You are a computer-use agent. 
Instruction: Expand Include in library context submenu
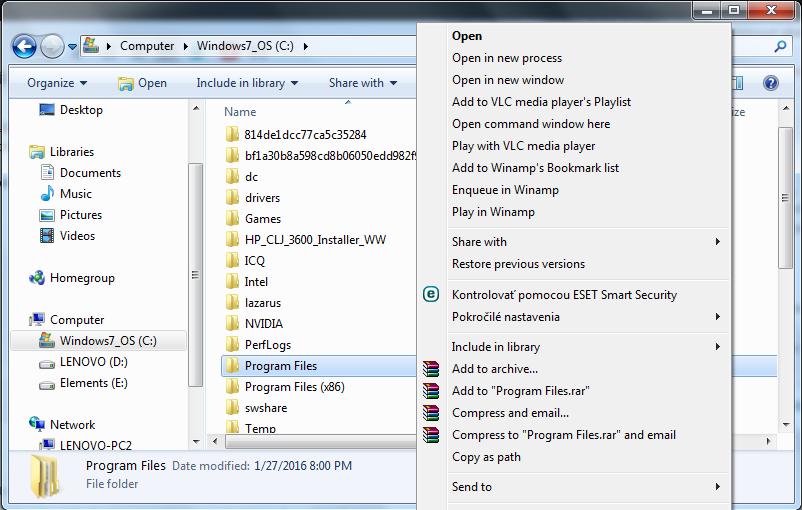718,346
